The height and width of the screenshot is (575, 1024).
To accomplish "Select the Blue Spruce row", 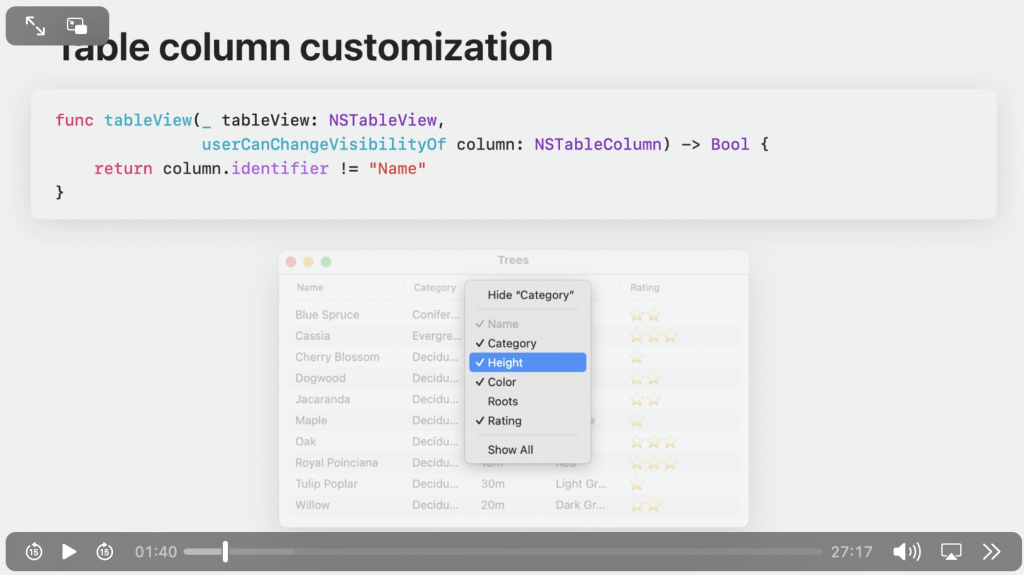I will [x=327, y=315].
